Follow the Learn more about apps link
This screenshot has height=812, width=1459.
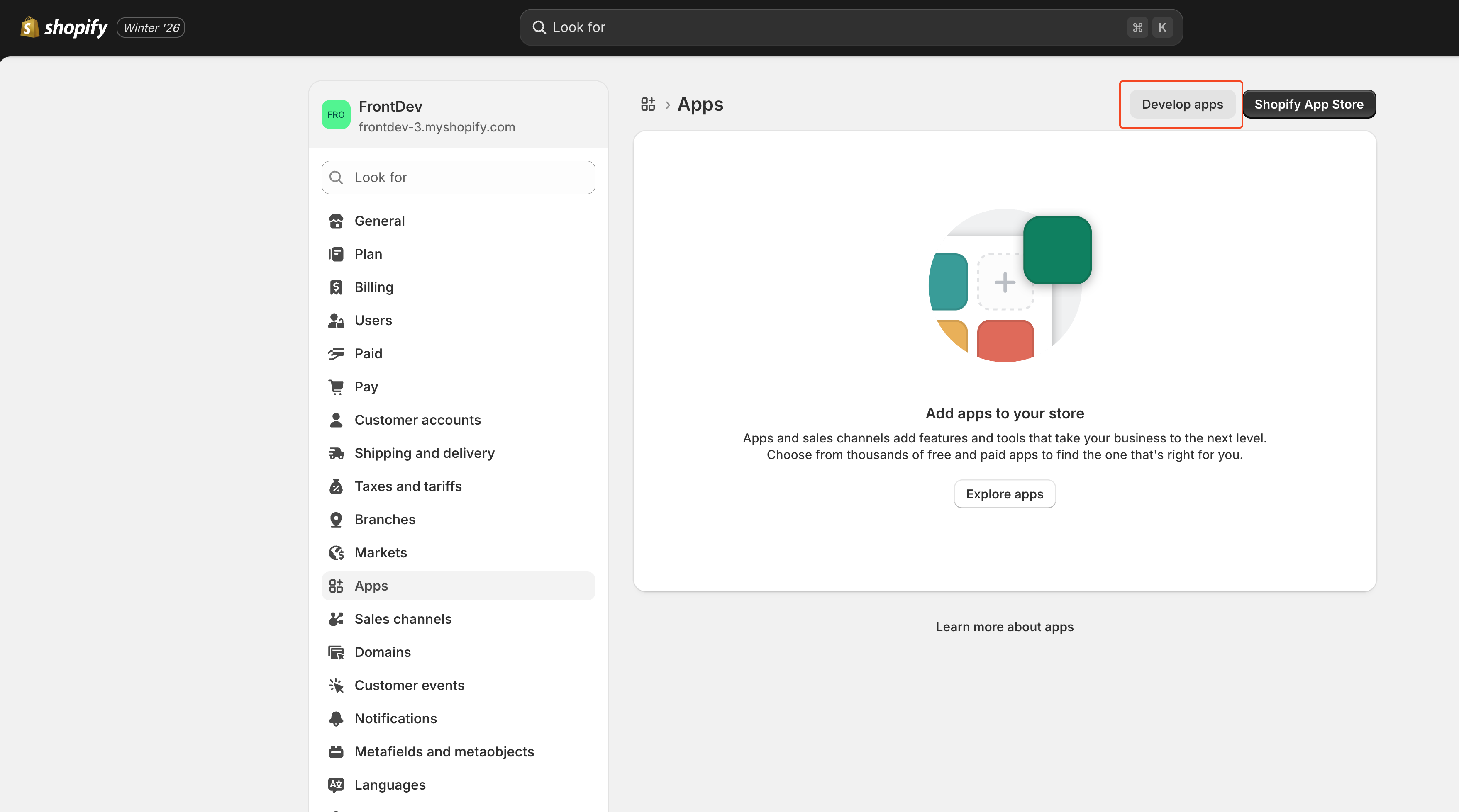tap(1004, 627)
